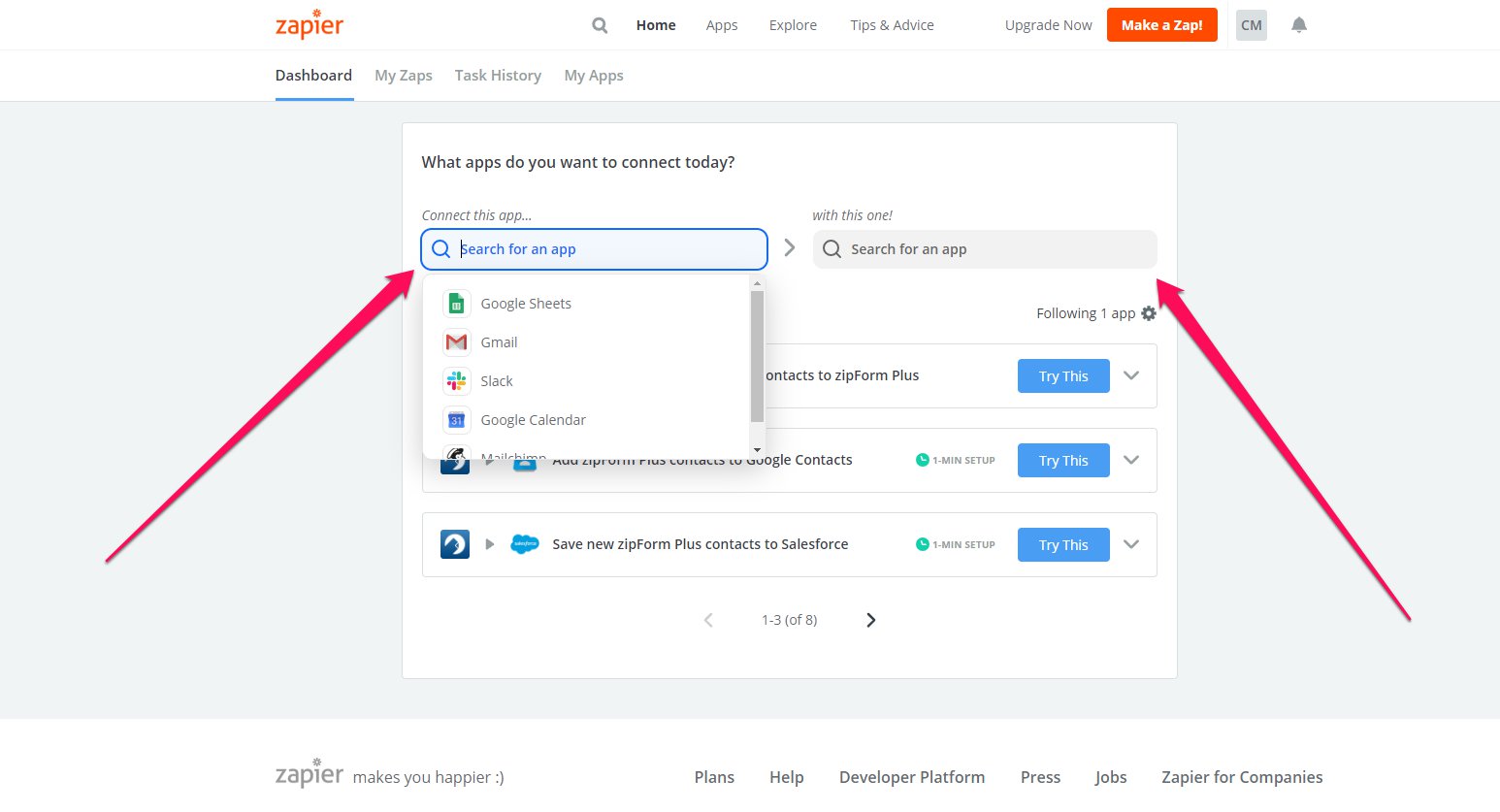Switch to the My Apps tab
Image resolution: width=1500 pixels, height=812 pixels.
coord(594,76)
